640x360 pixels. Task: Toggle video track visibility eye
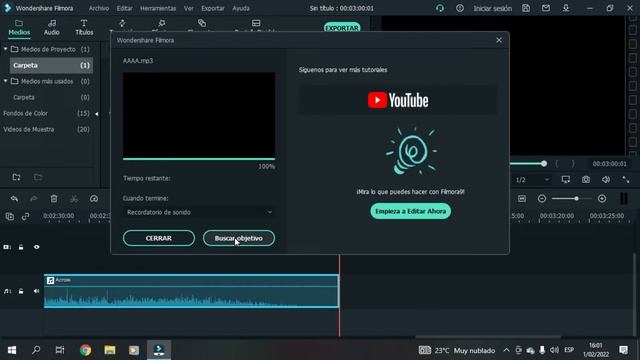(x=37, y=247)
